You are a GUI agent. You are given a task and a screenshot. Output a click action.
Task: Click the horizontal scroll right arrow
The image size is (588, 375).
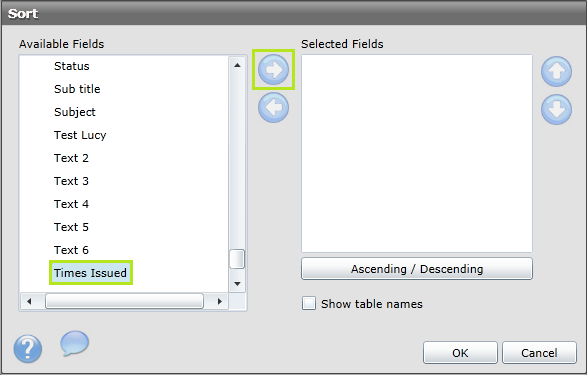[x=220, y=301]
